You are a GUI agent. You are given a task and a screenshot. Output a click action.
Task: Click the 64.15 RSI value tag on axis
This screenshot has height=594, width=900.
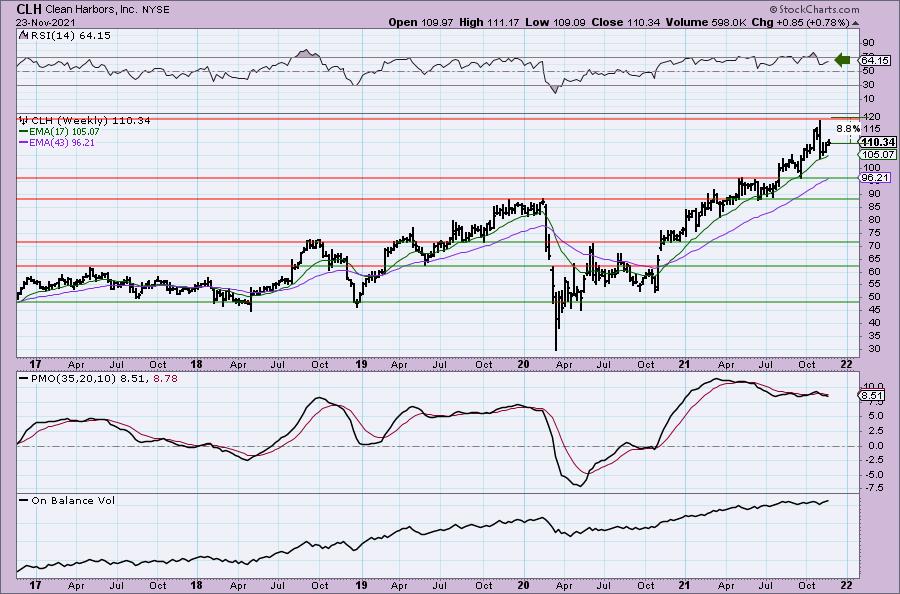click(875, 60)
